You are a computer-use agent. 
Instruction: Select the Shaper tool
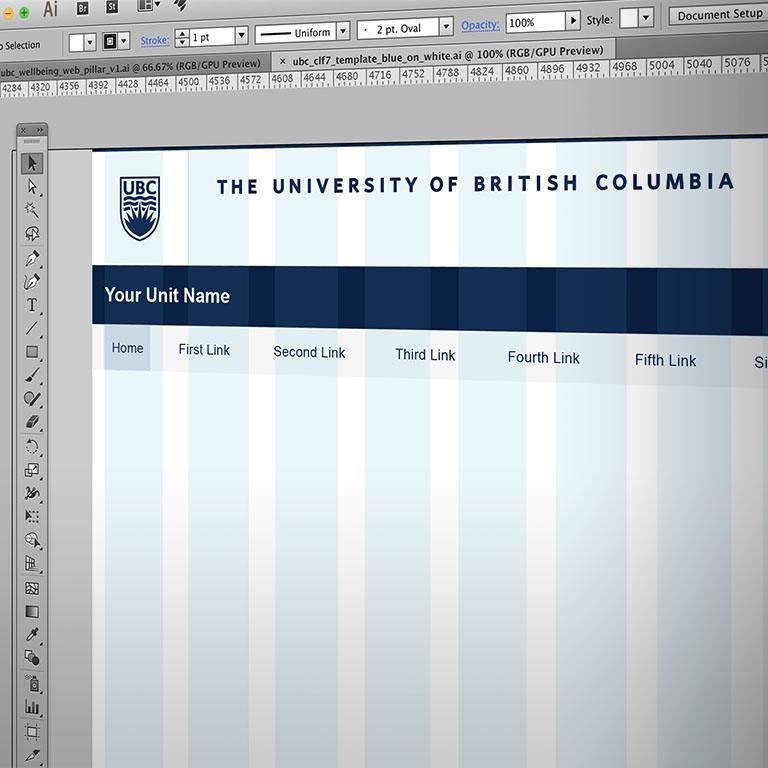click(32, 399)
